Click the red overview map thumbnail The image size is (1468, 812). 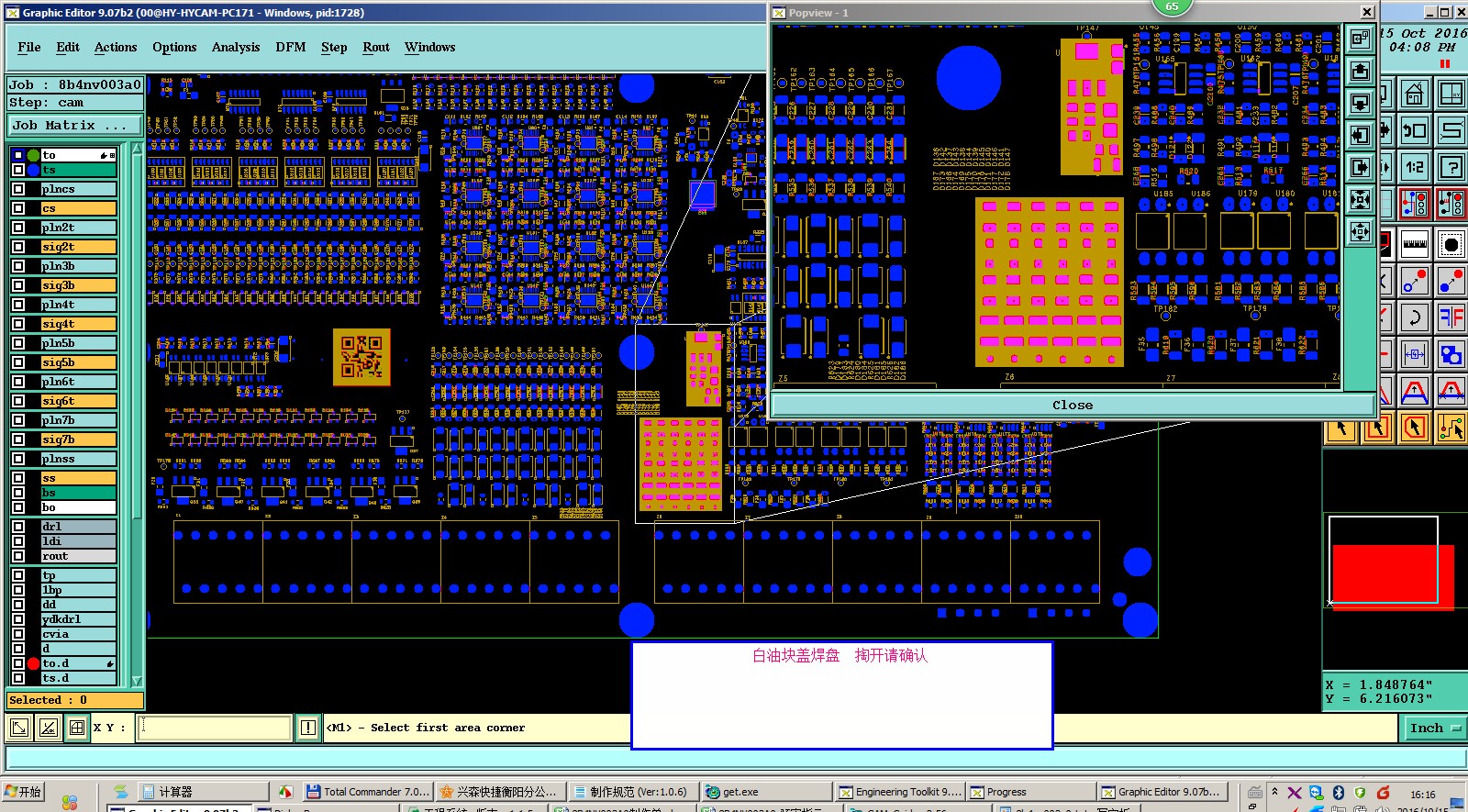(x=1393, y=577)
